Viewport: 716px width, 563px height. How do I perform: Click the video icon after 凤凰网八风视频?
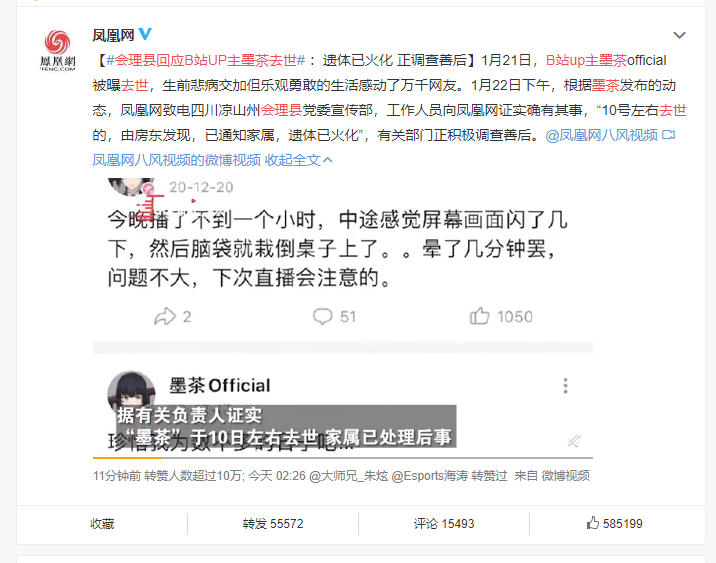coord(669,135)
